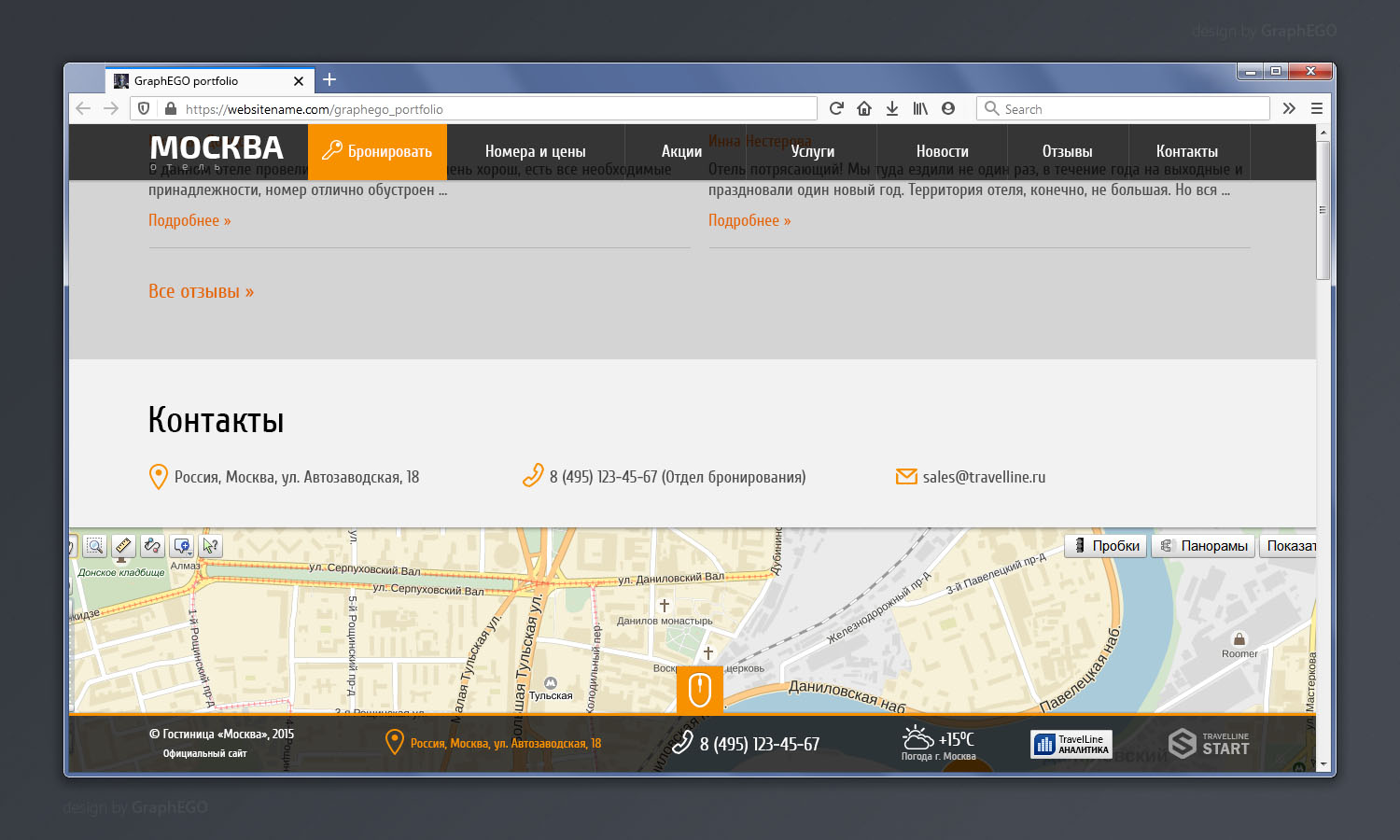
Task: Close the GraphEGO portfolio tab
Action: pyautogui.click(x=299, y=81)
